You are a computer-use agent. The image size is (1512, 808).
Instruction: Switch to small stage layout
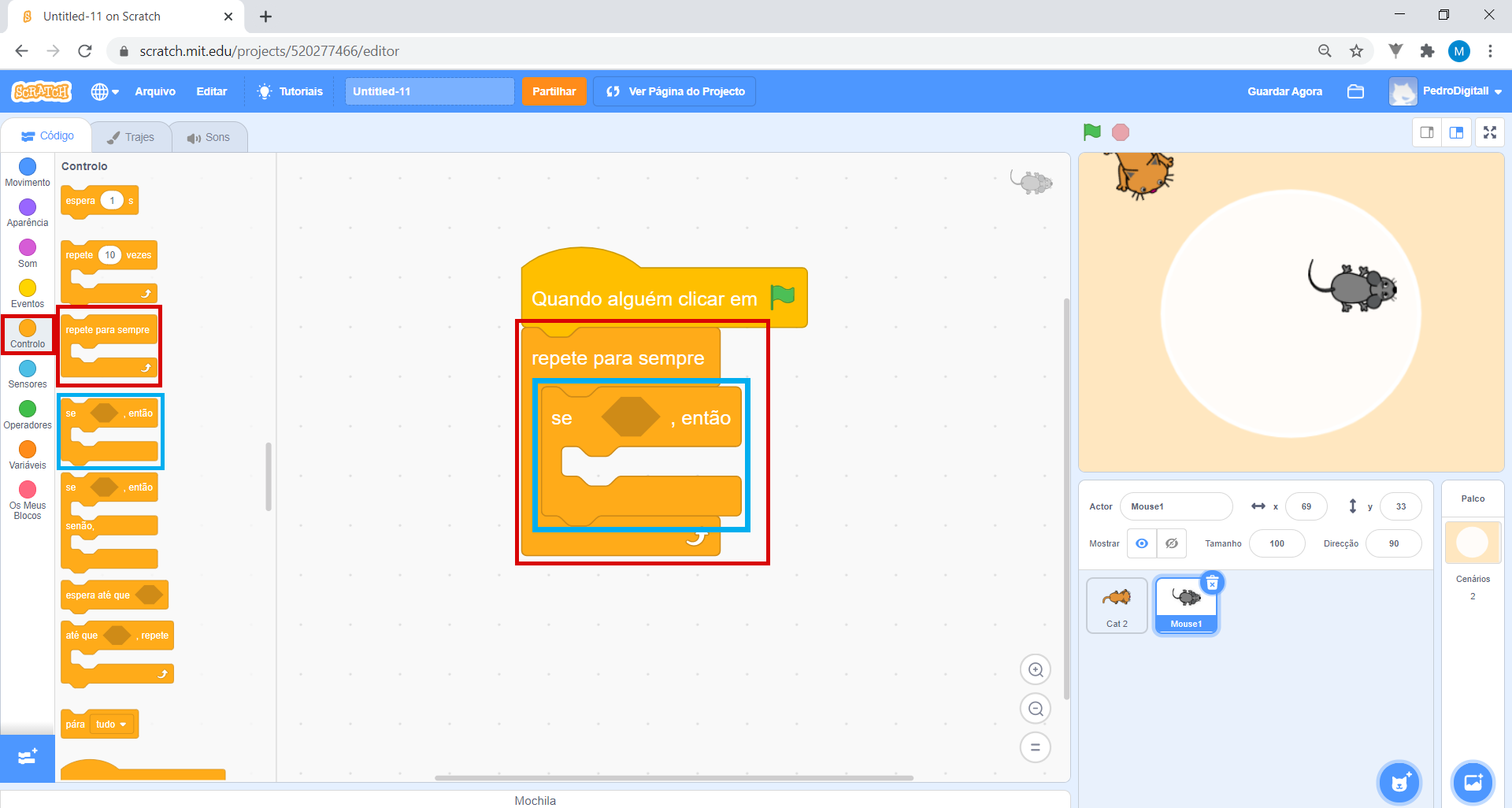[x=1426, y=132]
